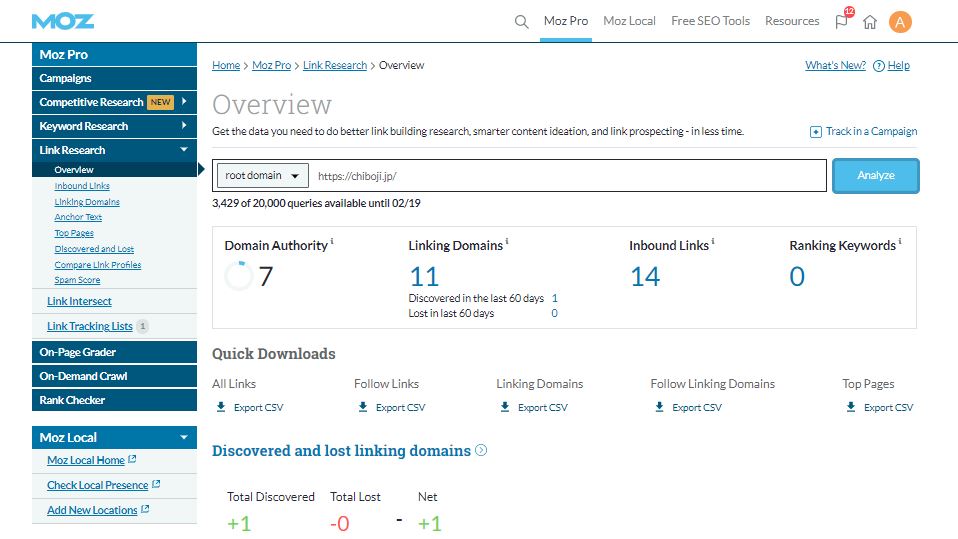
Task: Click the Domain Authority progress ring
Action: click(238, 276)
